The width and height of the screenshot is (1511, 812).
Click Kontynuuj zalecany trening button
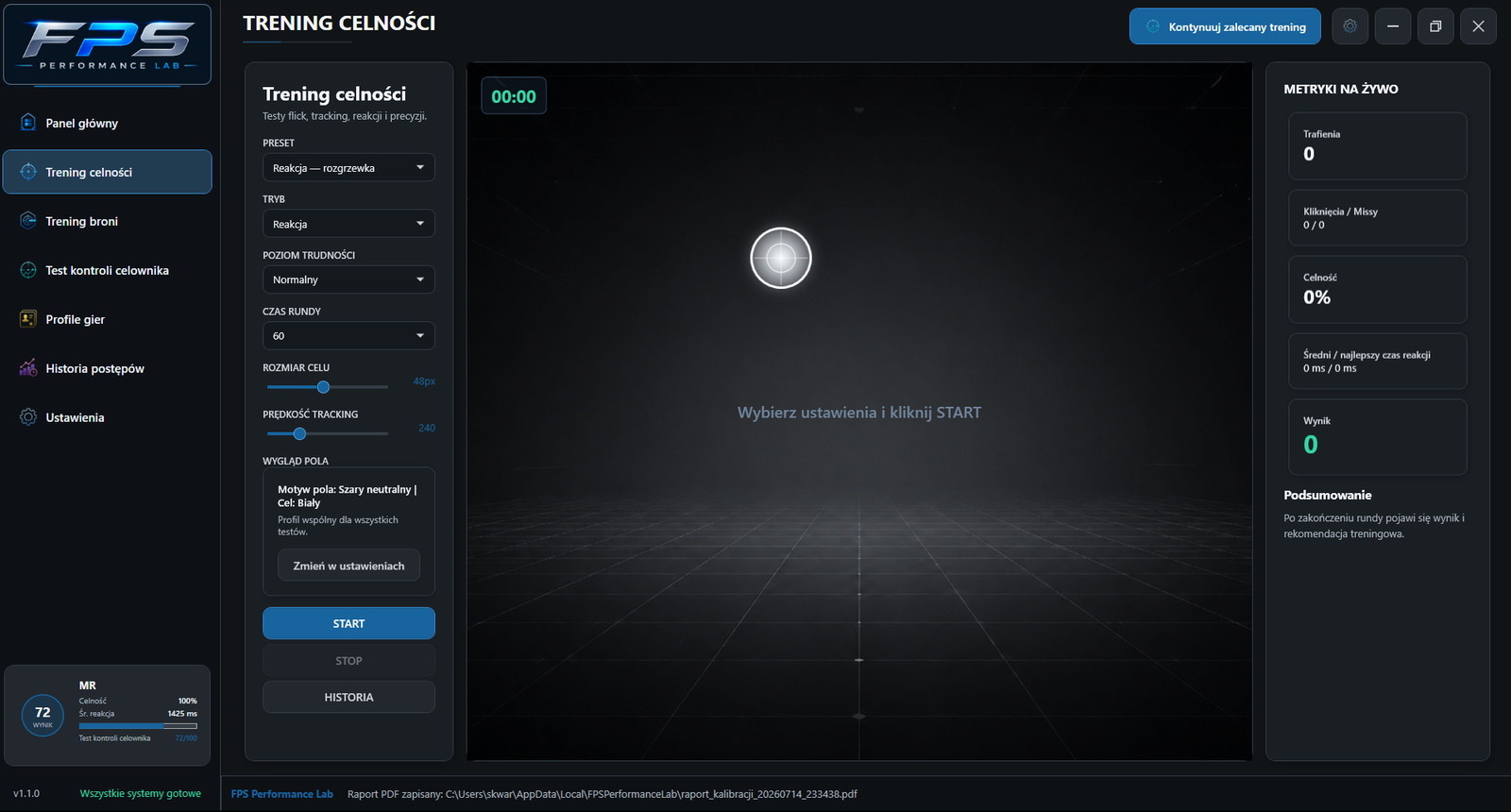1226,26
